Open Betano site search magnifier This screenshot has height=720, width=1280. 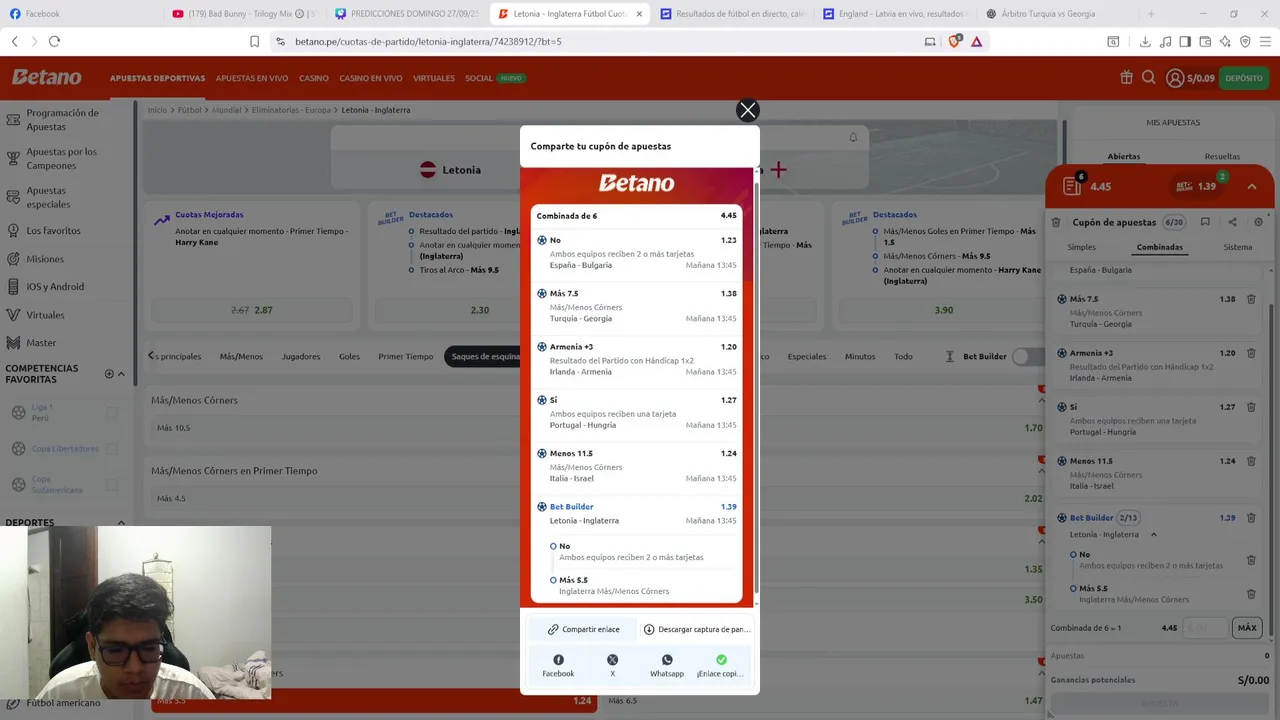point(1149,78)
